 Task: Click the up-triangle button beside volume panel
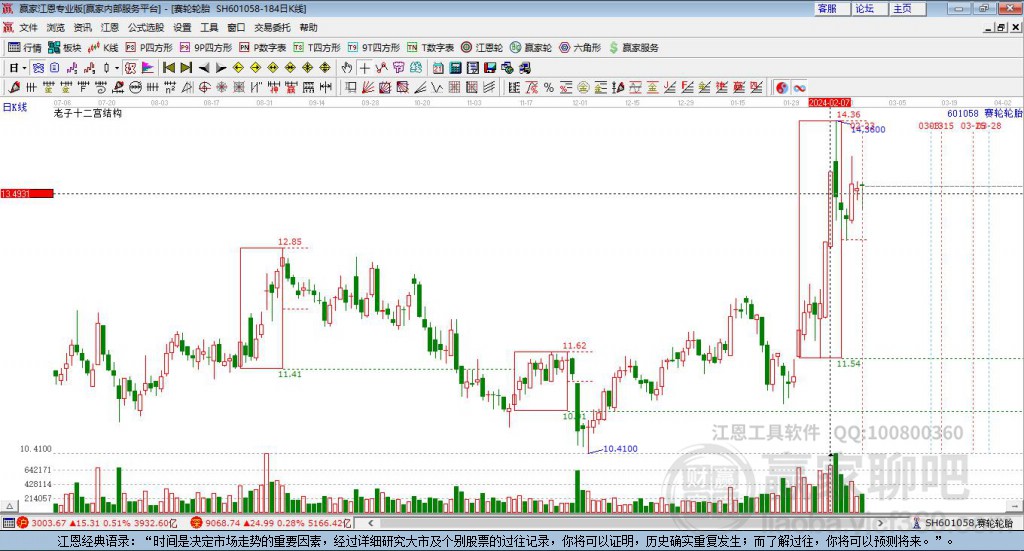click(x=10, y=506)
